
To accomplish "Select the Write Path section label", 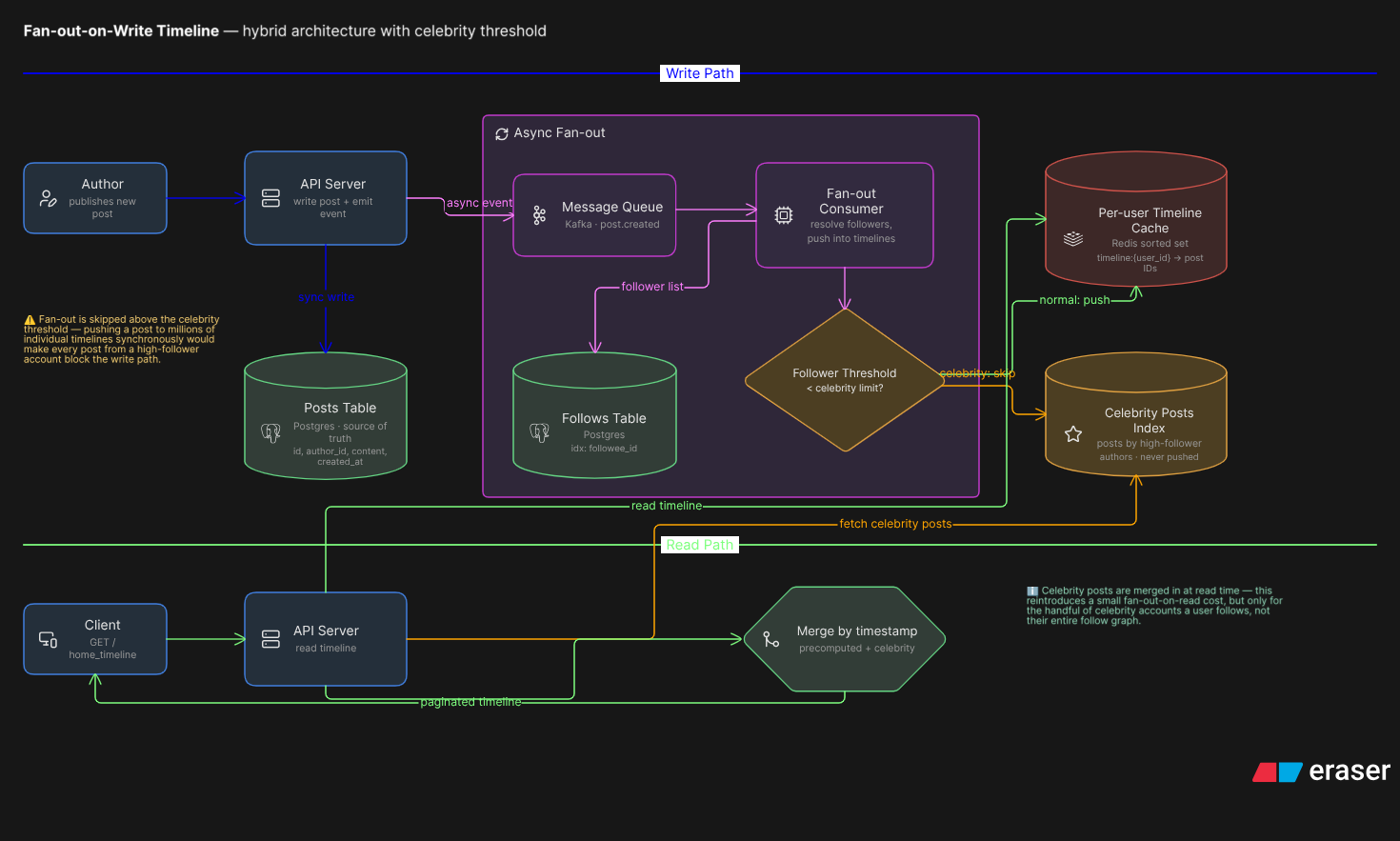I will (x=700, y=73).
